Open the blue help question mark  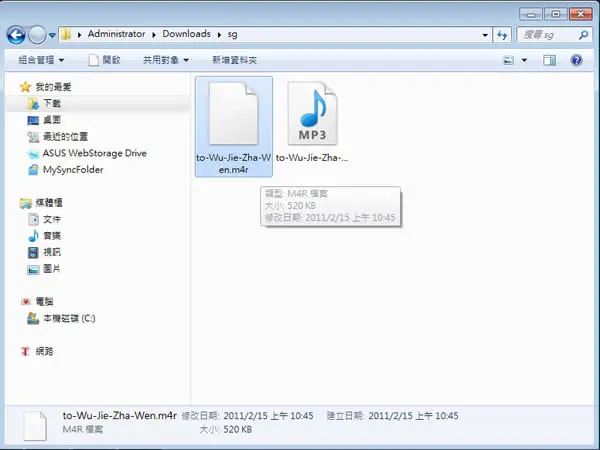(576, 60)
